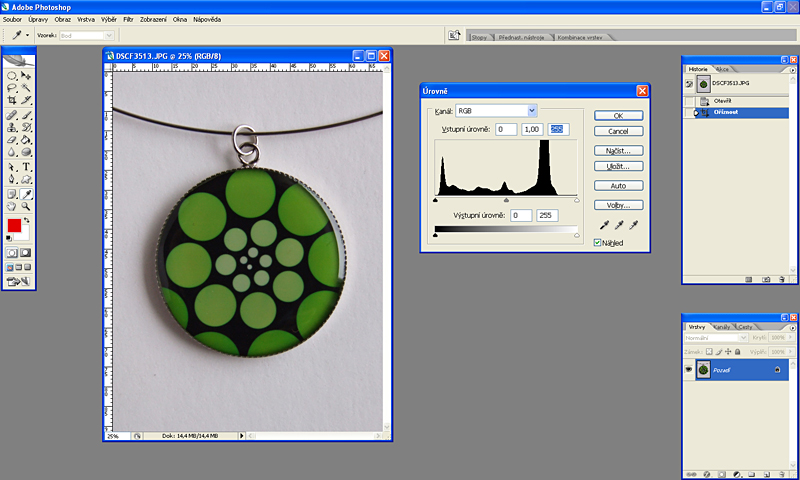Open the Filtr menu
Screen dimensions: 800x480
point(129,19)
